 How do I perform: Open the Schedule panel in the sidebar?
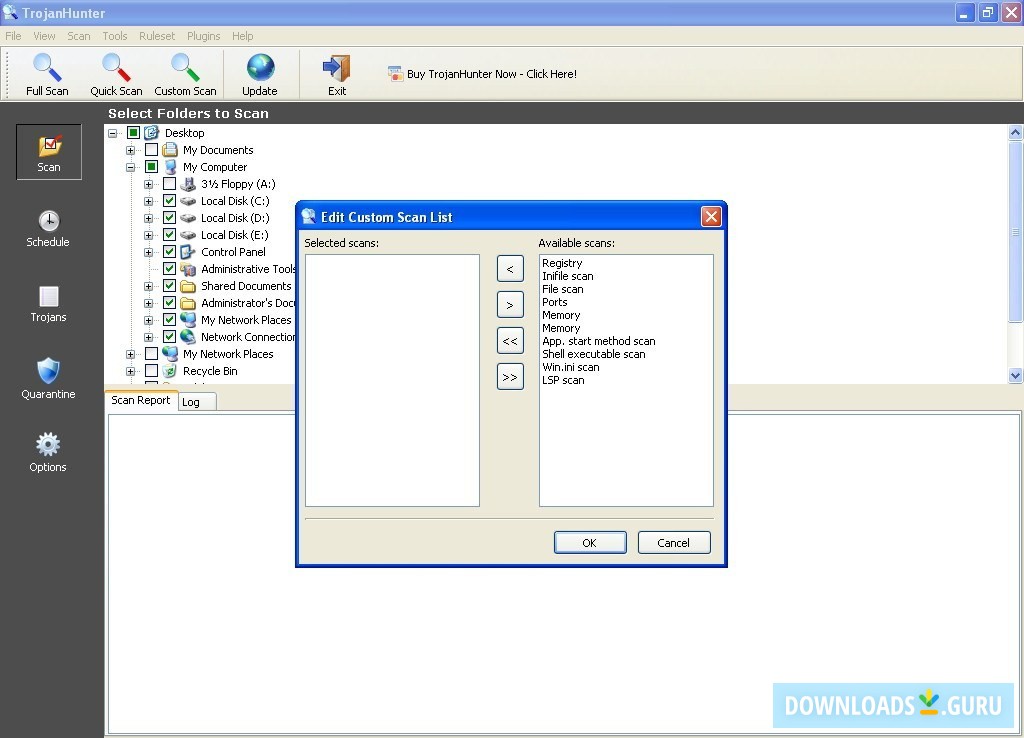point(48,228)
